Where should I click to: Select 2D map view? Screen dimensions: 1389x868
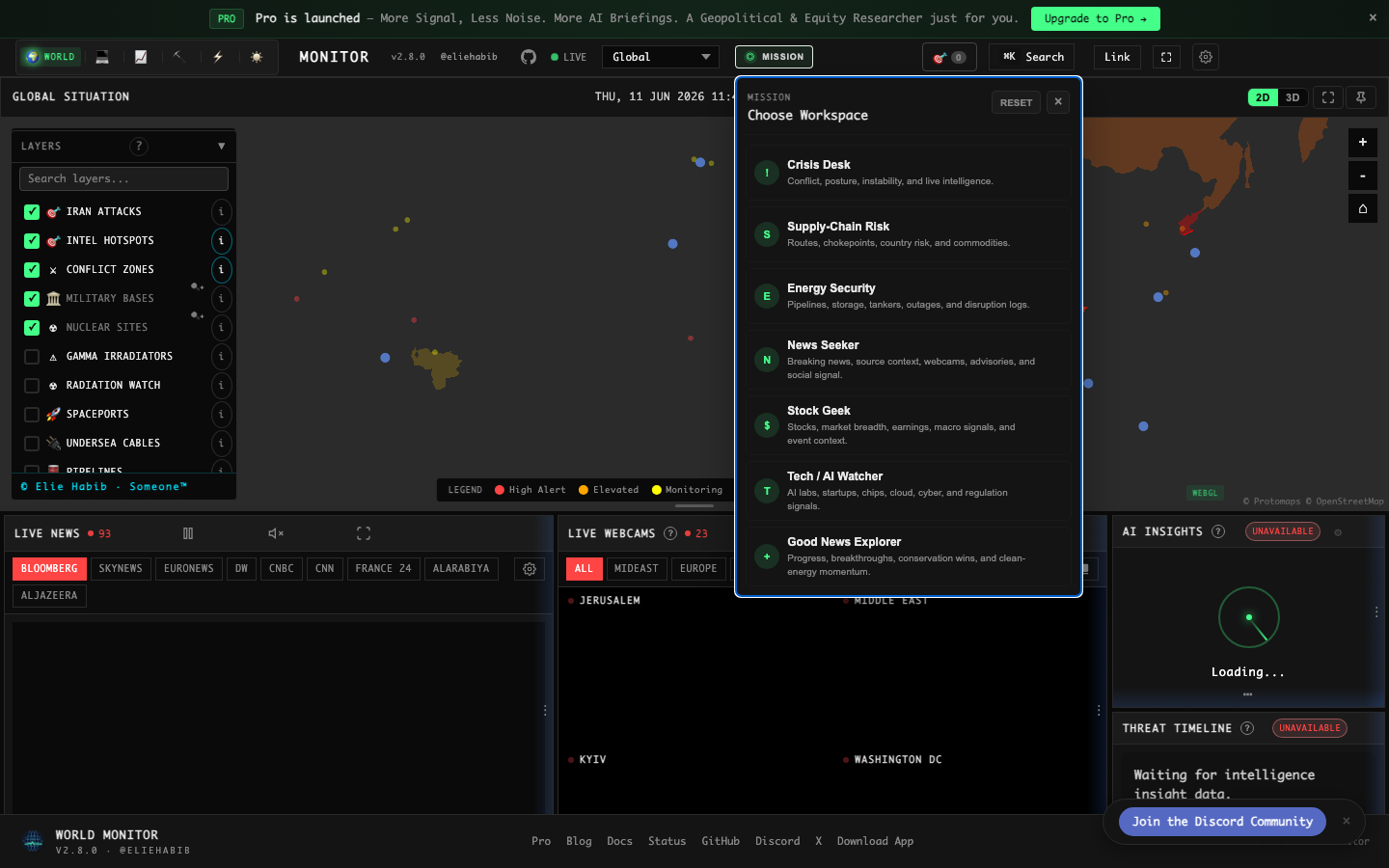point(1263,97)
